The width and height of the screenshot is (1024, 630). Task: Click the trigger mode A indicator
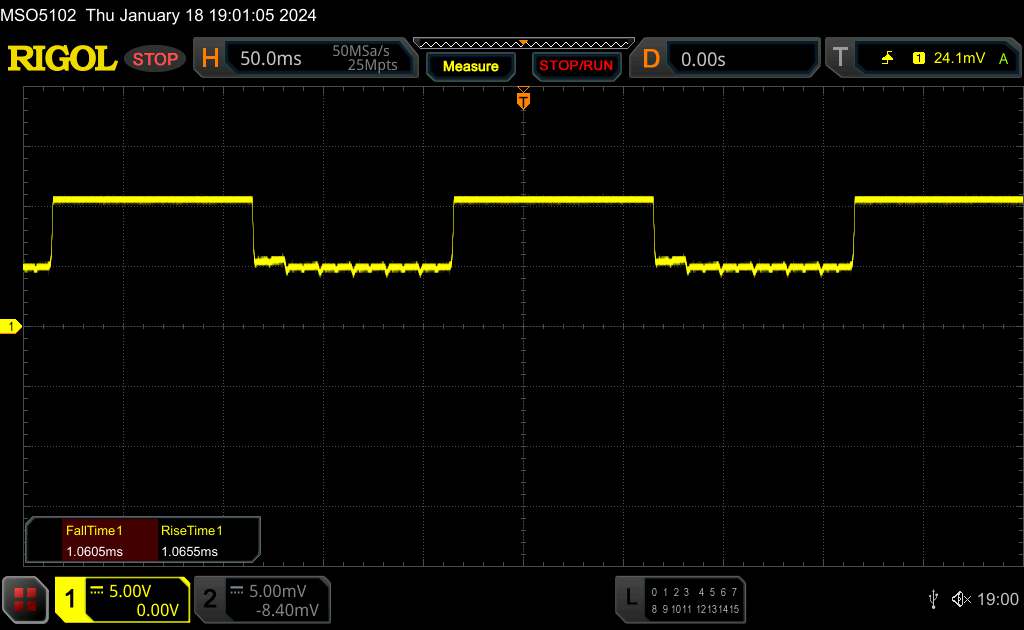point(1003,59)
